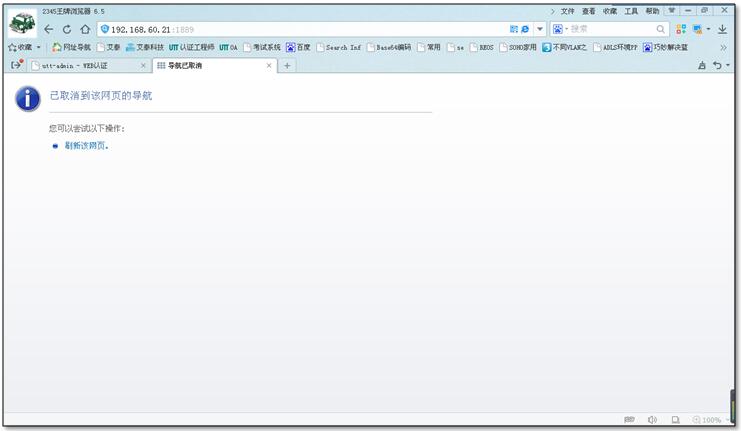Open the 百度 bookmark

point(298,47)
